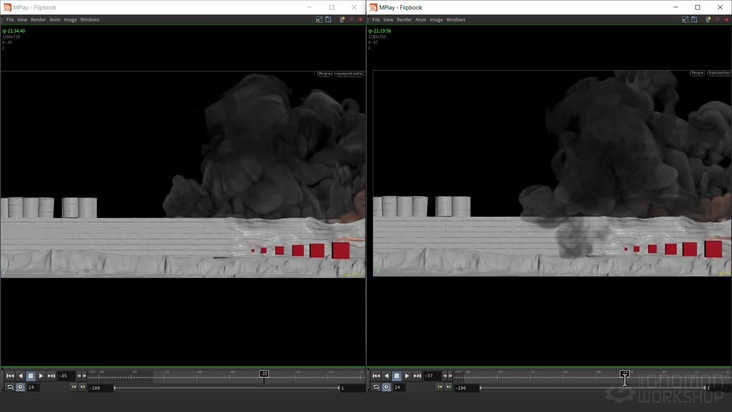The image size is (732, 412).
Task: Toggle loop mode icon in right MPlay window
Action: [x=376, y=387]
